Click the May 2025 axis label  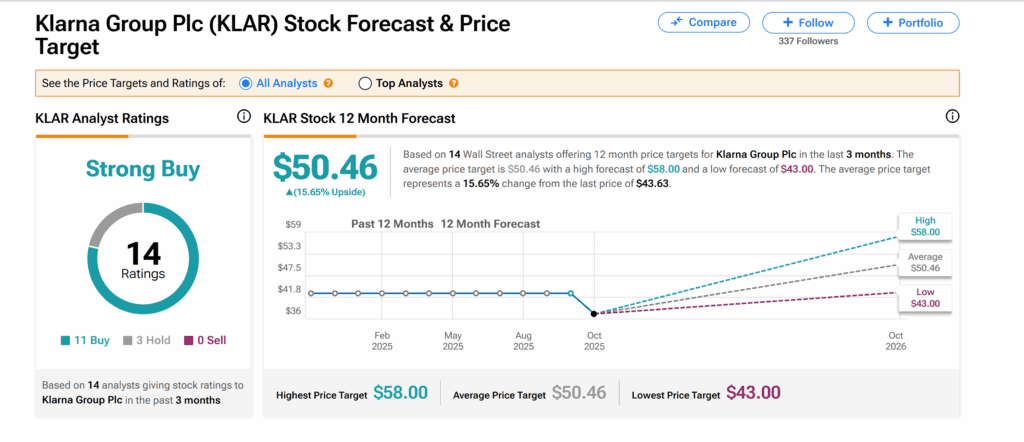pyautogui.click(x=453, y=341)
